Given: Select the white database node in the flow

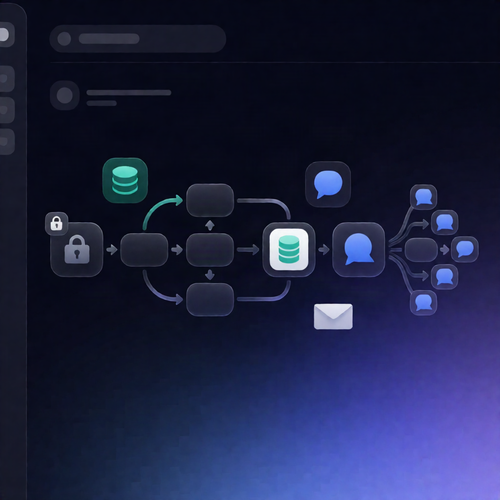Looking at the screenshot, I should pos(289,249).
